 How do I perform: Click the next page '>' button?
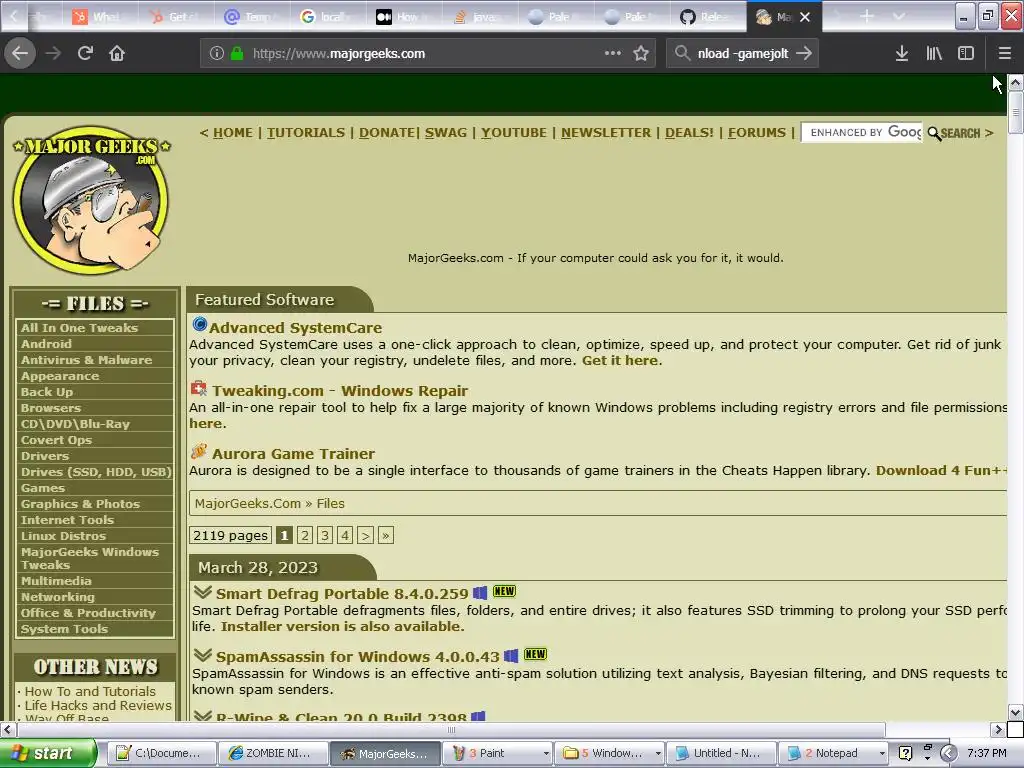[x=365, y=536]
